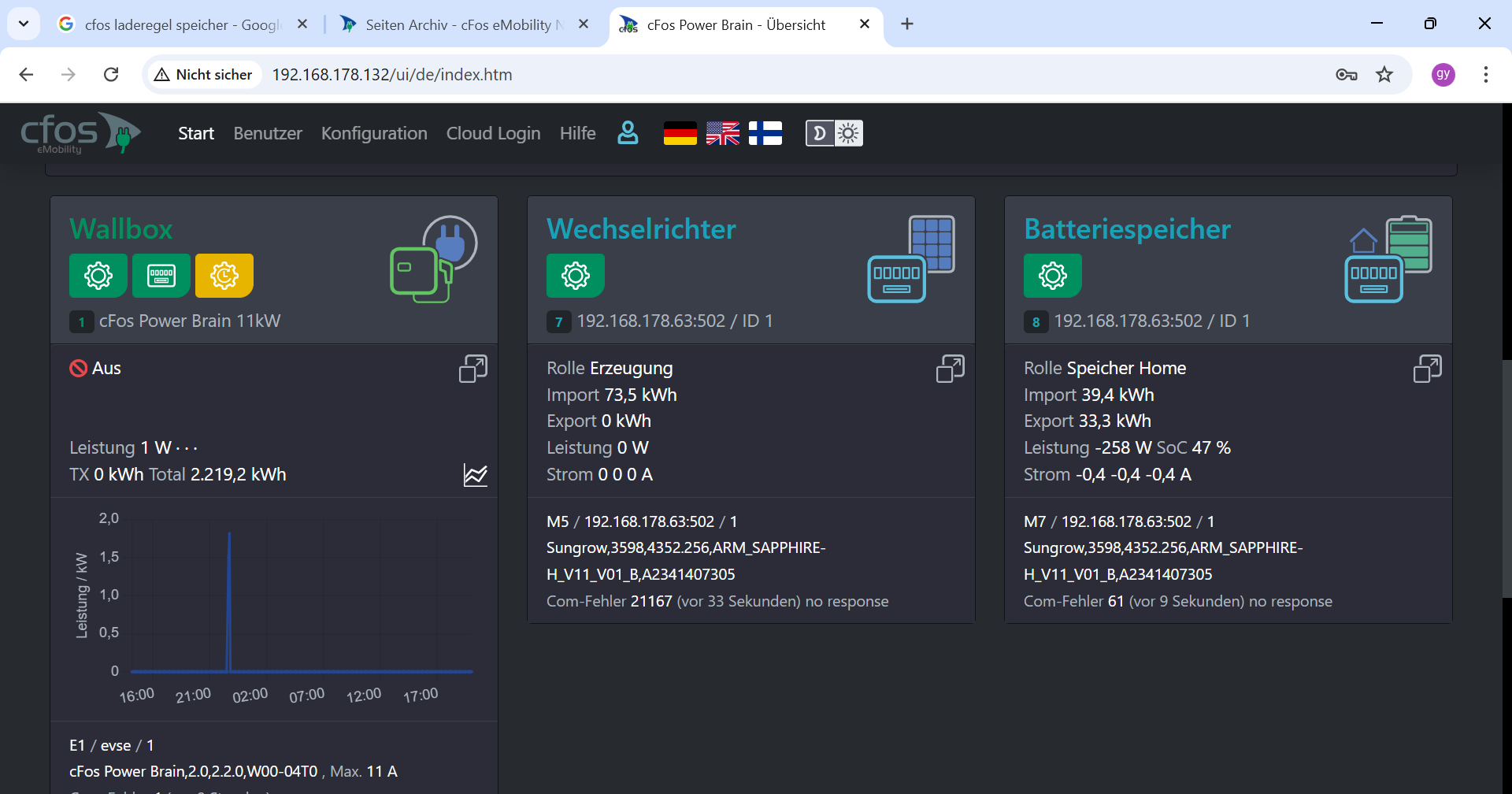Open a new browser tab
This screenshot has width=1512, height=794.
[907, 24]
